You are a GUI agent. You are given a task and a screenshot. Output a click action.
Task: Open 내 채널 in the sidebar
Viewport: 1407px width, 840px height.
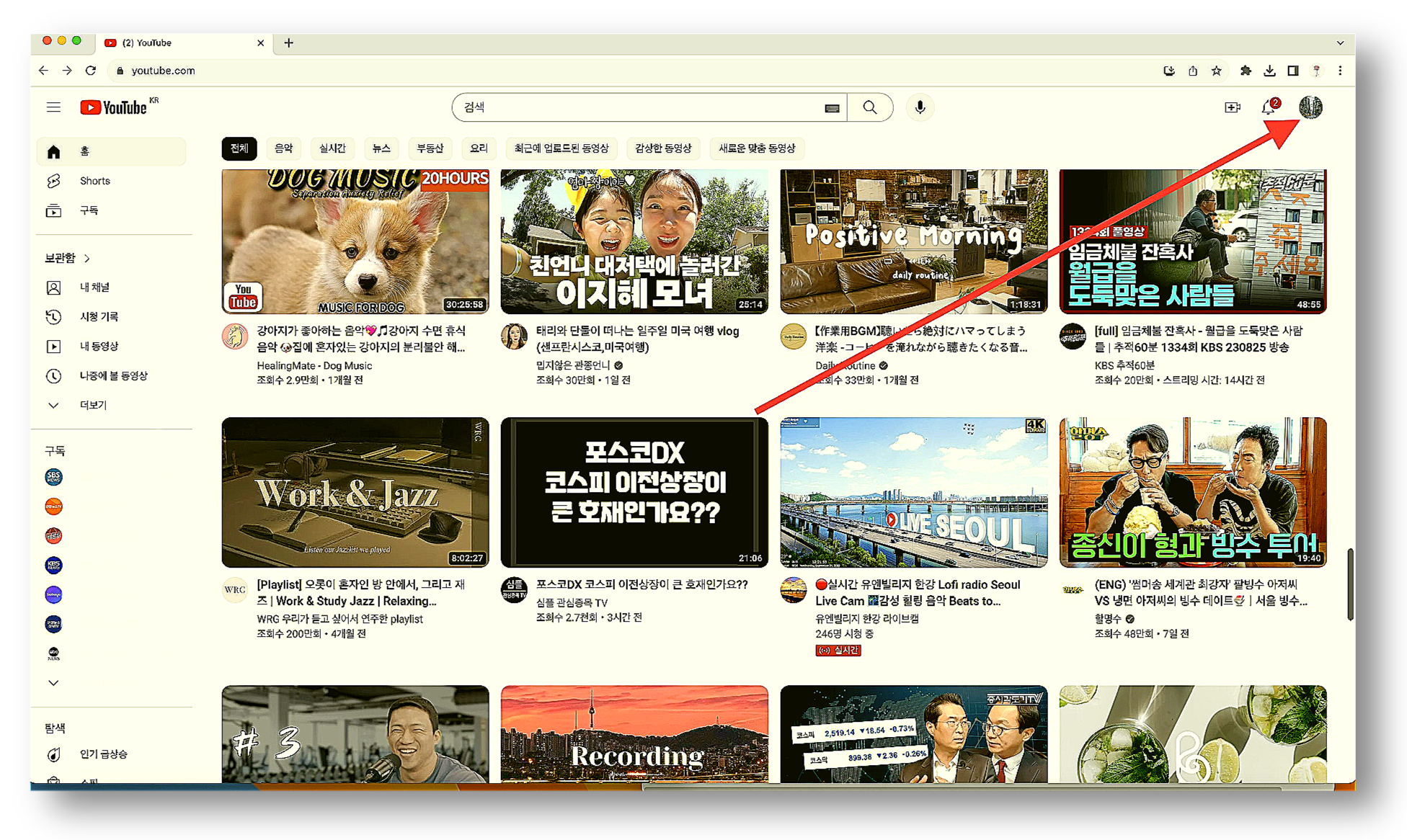click(x=111, y=287)
